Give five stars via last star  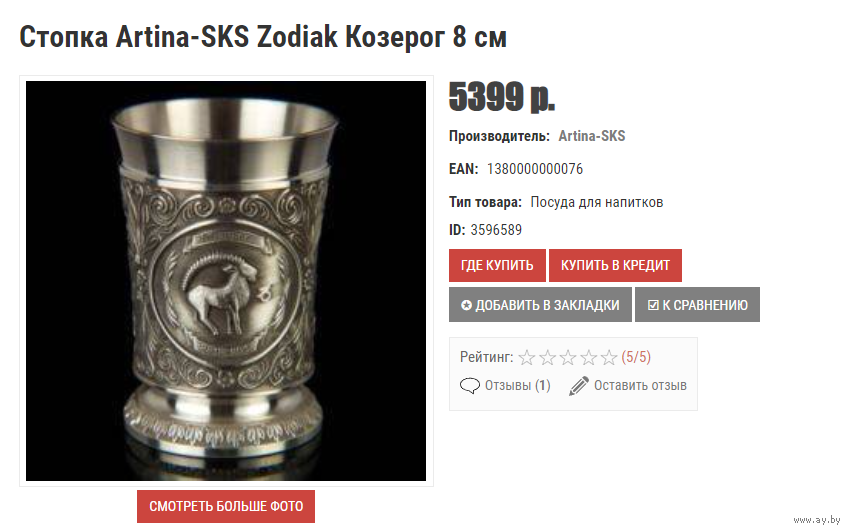(x=609, y=357)
